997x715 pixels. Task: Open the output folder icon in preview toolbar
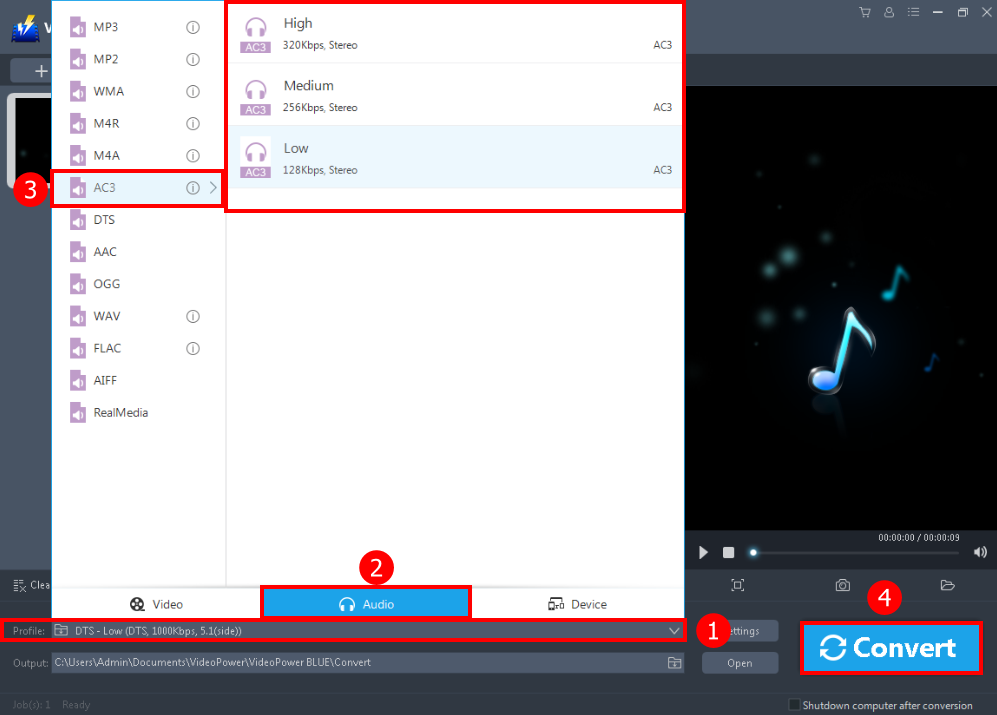point(947,585)
